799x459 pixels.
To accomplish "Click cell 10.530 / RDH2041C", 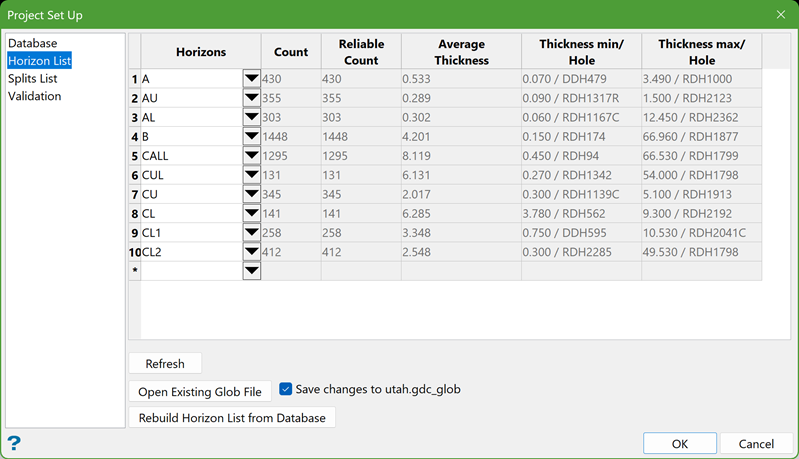I will (x=702, y=233).
